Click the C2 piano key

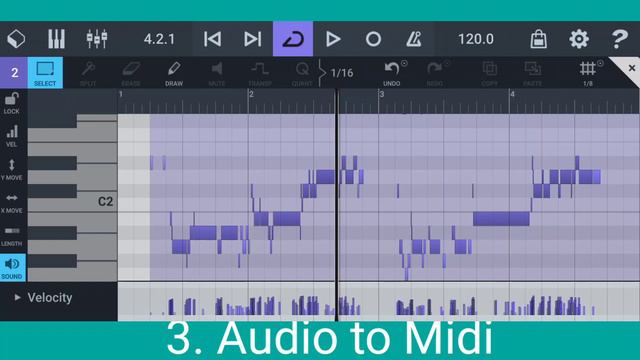coord(73,204)
